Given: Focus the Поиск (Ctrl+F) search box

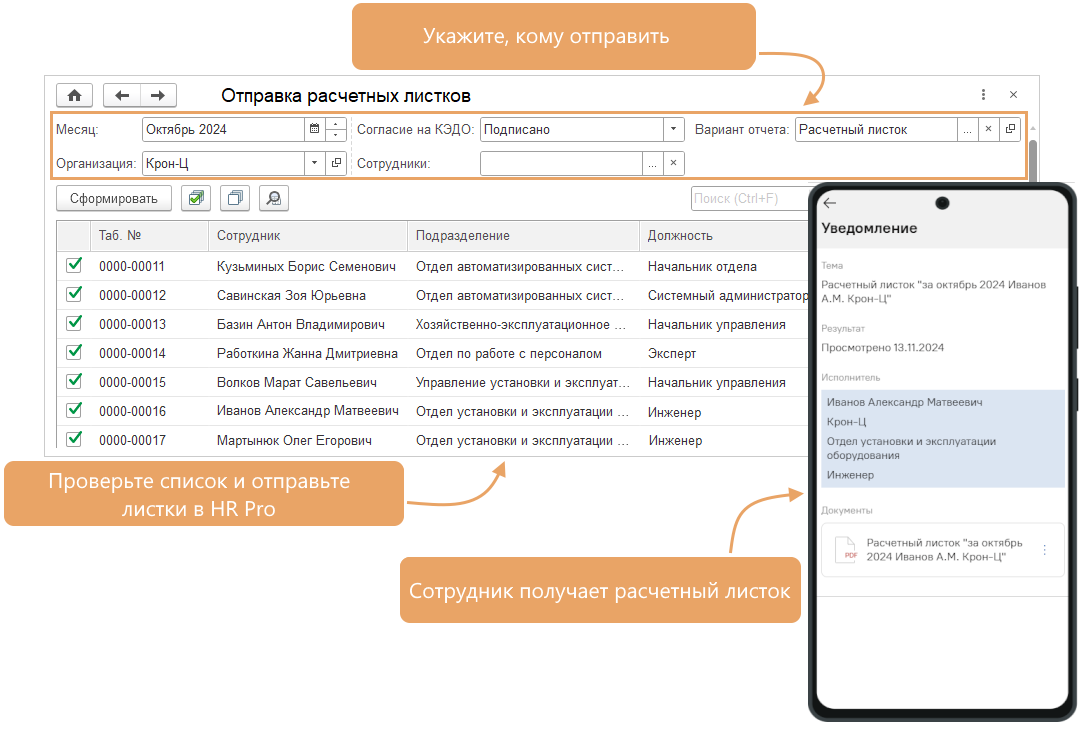Looking at the screenshot, I should 751,199.
